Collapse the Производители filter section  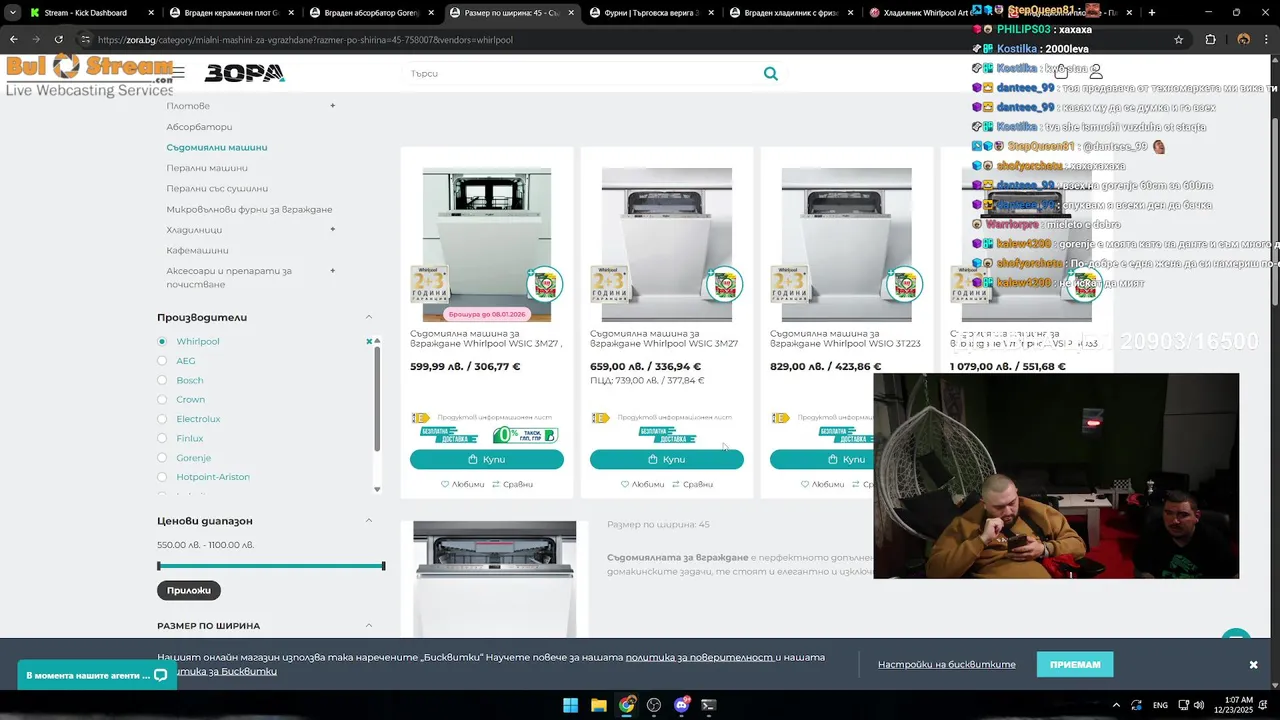pos(368,317)
